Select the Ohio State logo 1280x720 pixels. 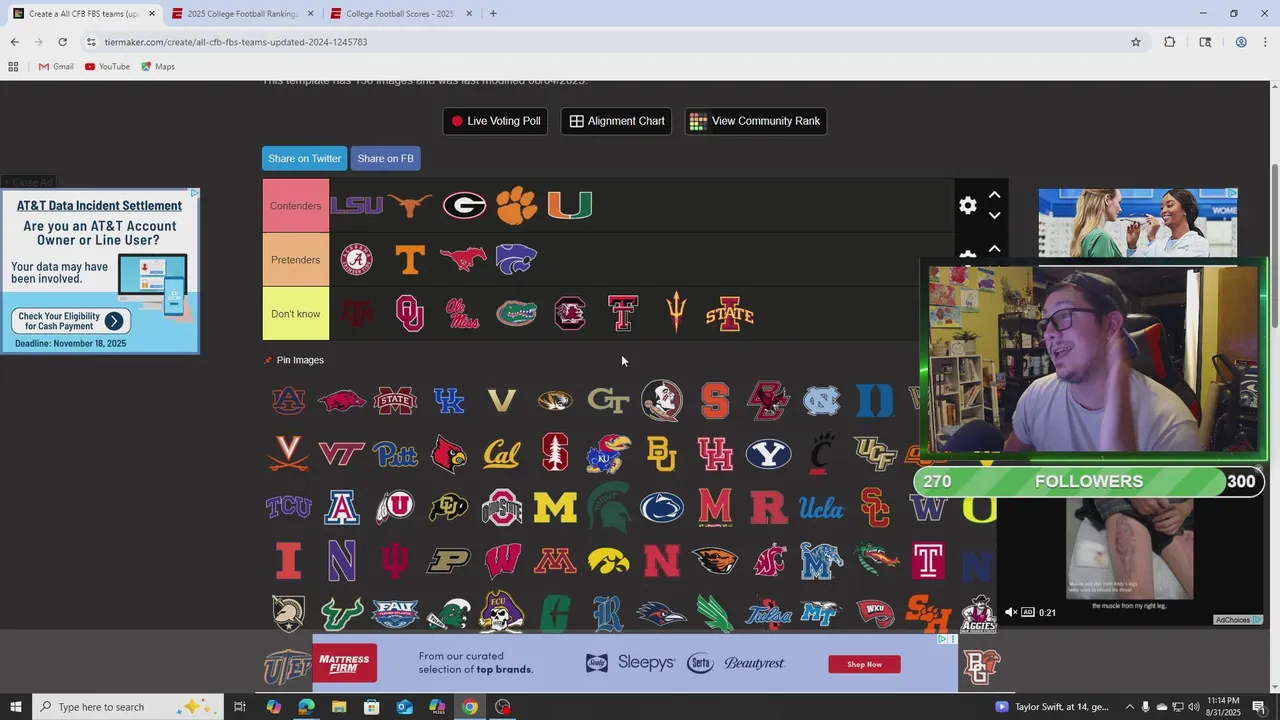coord(502,508)
